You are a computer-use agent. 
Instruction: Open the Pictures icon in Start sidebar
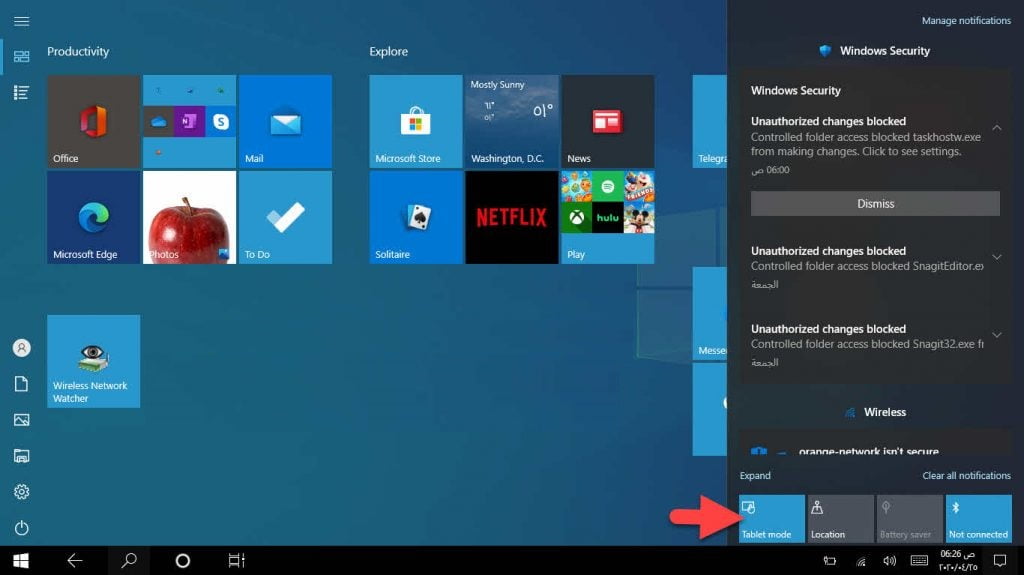[22, 419]
